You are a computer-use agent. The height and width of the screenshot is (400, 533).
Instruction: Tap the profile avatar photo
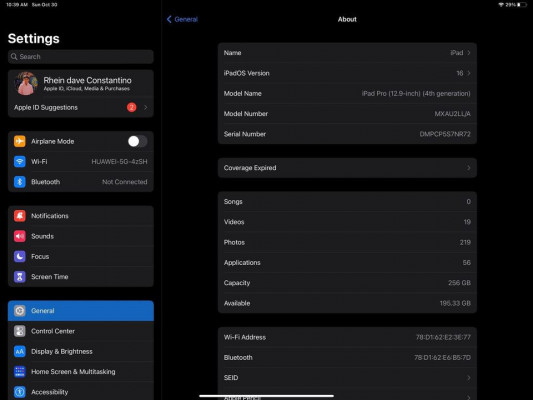[26, 84]
